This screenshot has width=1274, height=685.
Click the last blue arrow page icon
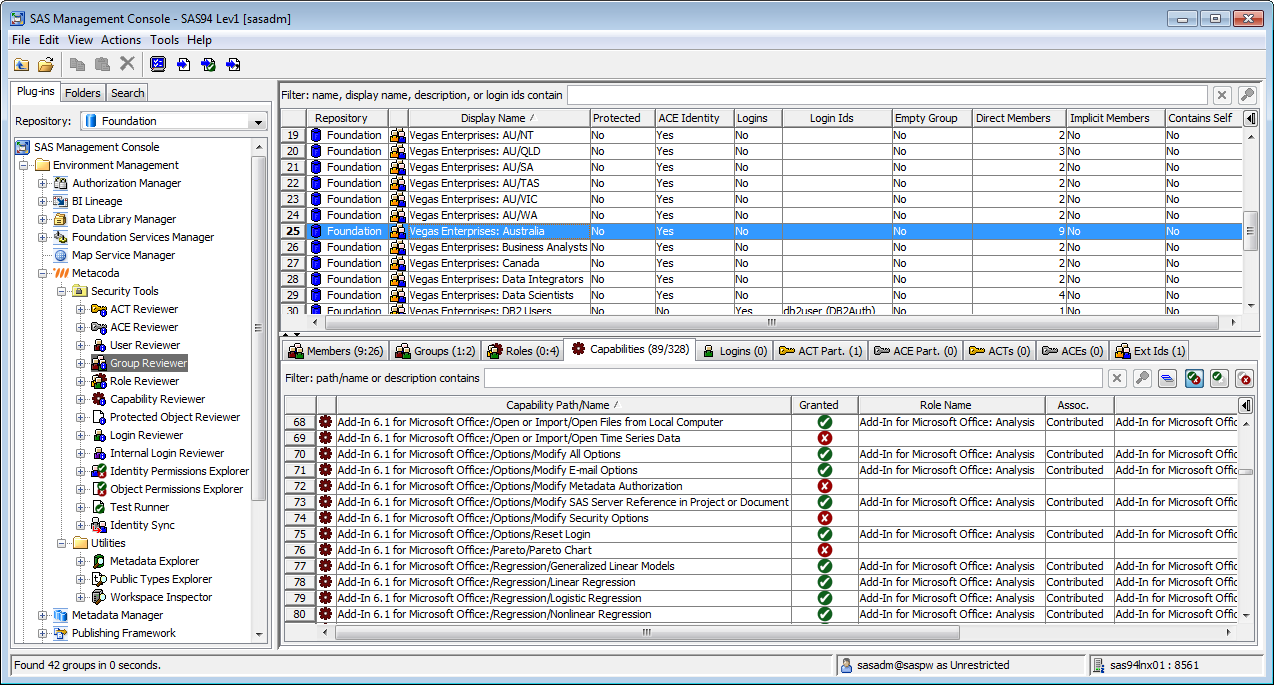[x=233, y=64]
